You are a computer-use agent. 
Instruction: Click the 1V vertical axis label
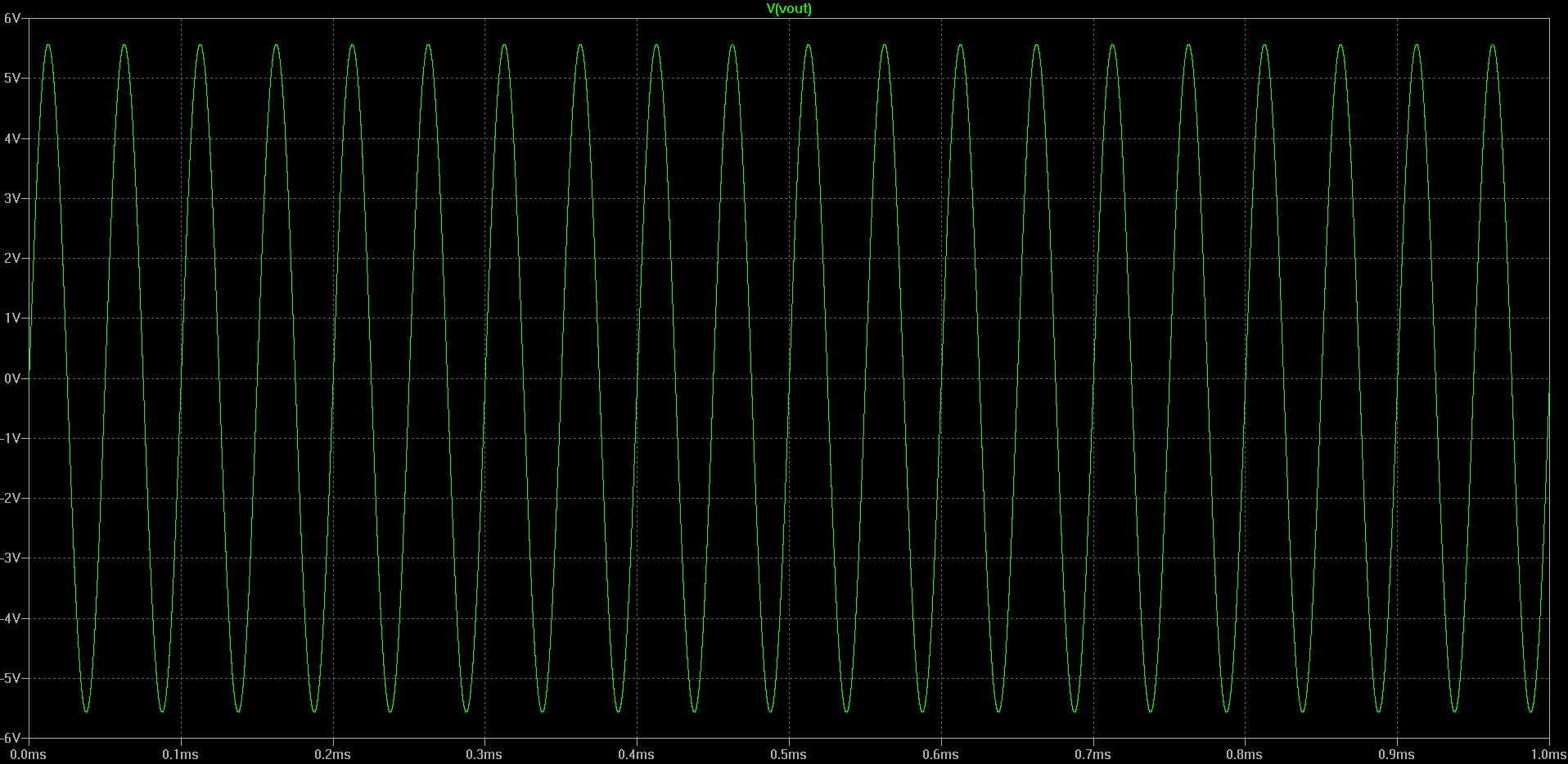[x=11, y=318]
